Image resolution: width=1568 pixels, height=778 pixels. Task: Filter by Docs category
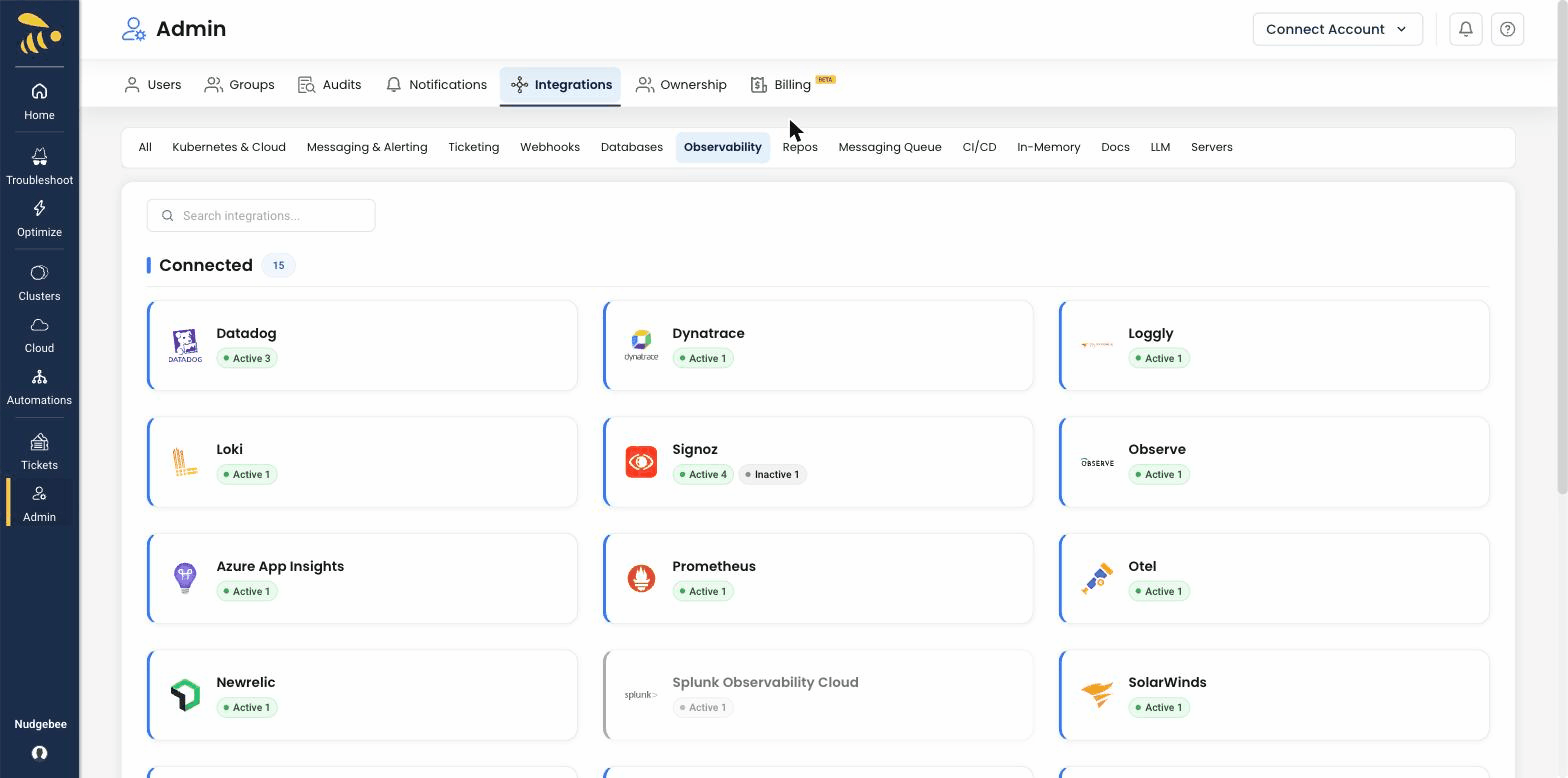[x=1115, y=147]
